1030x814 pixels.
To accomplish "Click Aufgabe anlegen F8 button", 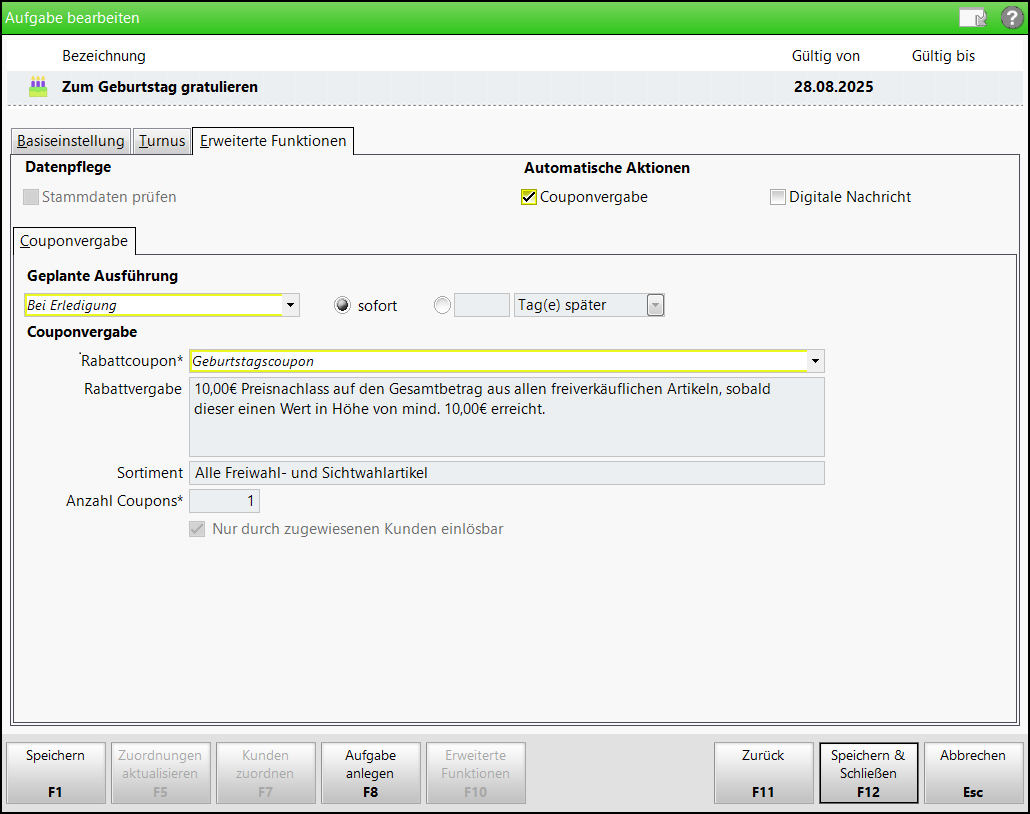I will pos(370,773).
